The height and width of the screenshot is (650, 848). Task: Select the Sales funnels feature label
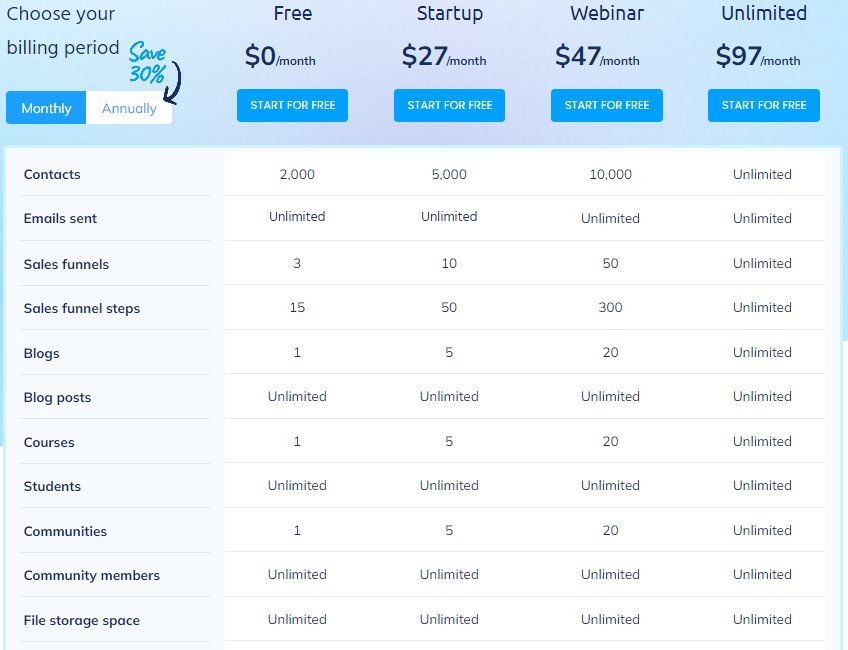pos(66,265)
